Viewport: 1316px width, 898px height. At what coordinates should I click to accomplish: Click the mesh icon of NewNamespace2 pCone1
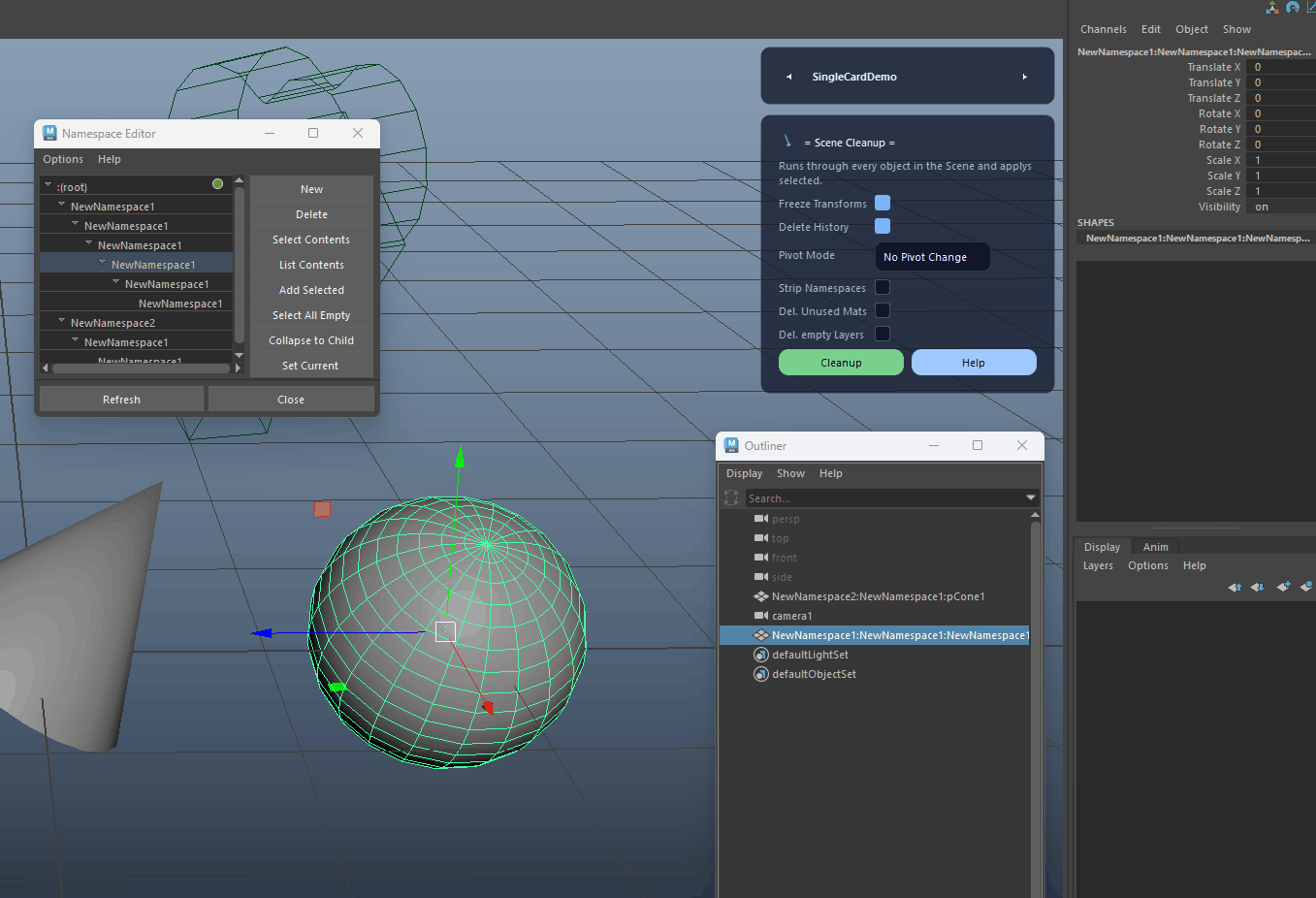click(x=761, y=596)
